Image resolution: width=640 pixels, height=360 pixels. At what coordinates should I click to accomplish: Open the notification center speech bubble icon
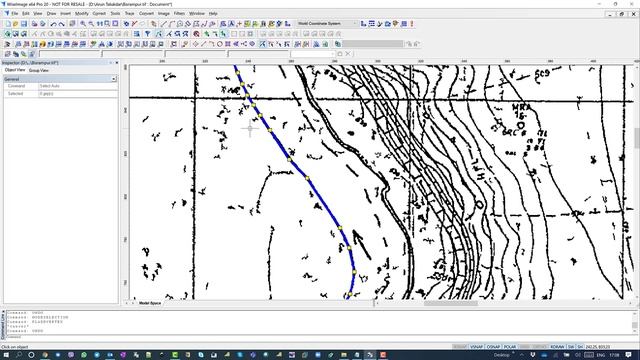(x=629, y=355)
